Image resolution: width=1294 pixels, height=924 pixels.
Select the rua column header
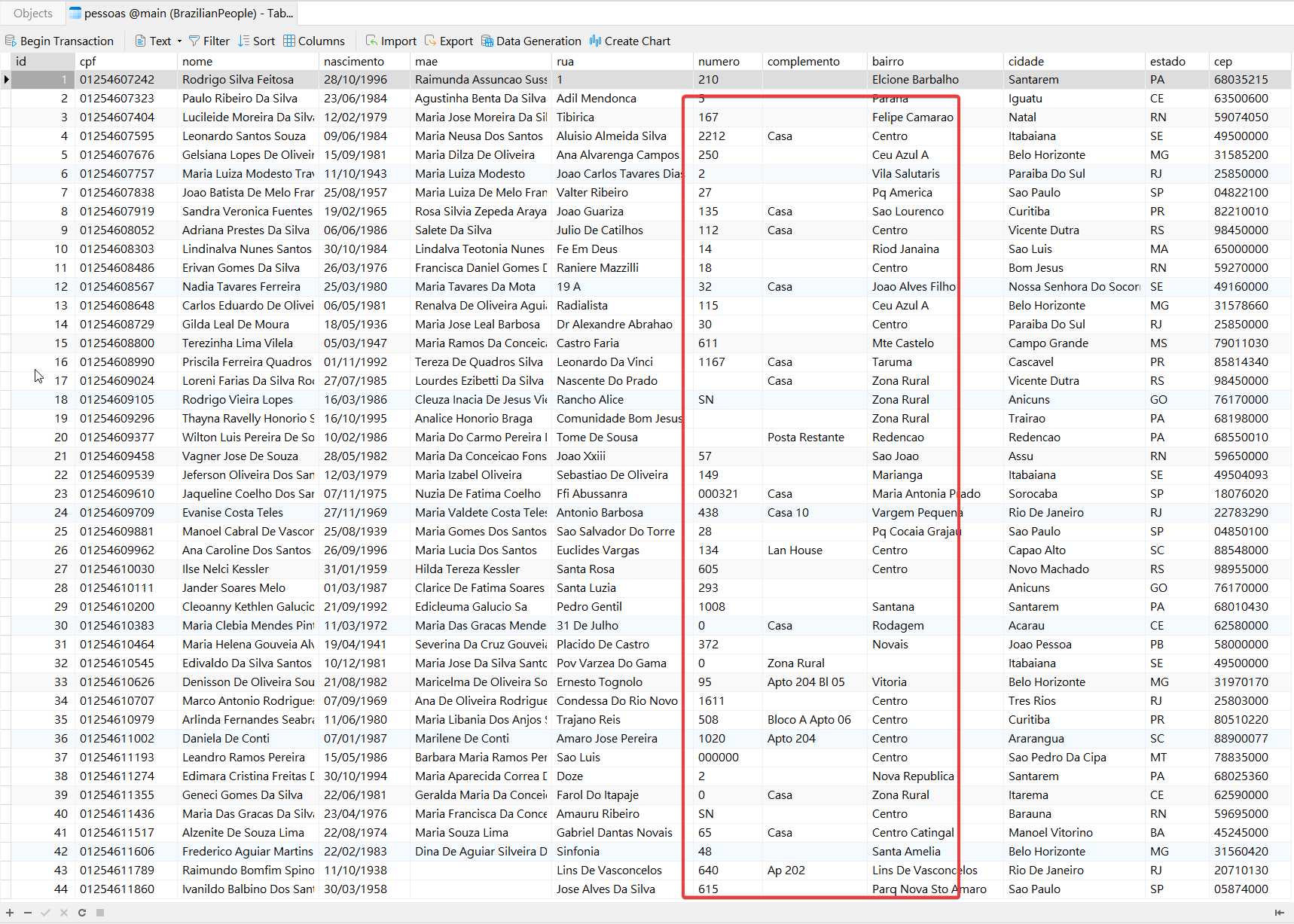pos(622,61)
